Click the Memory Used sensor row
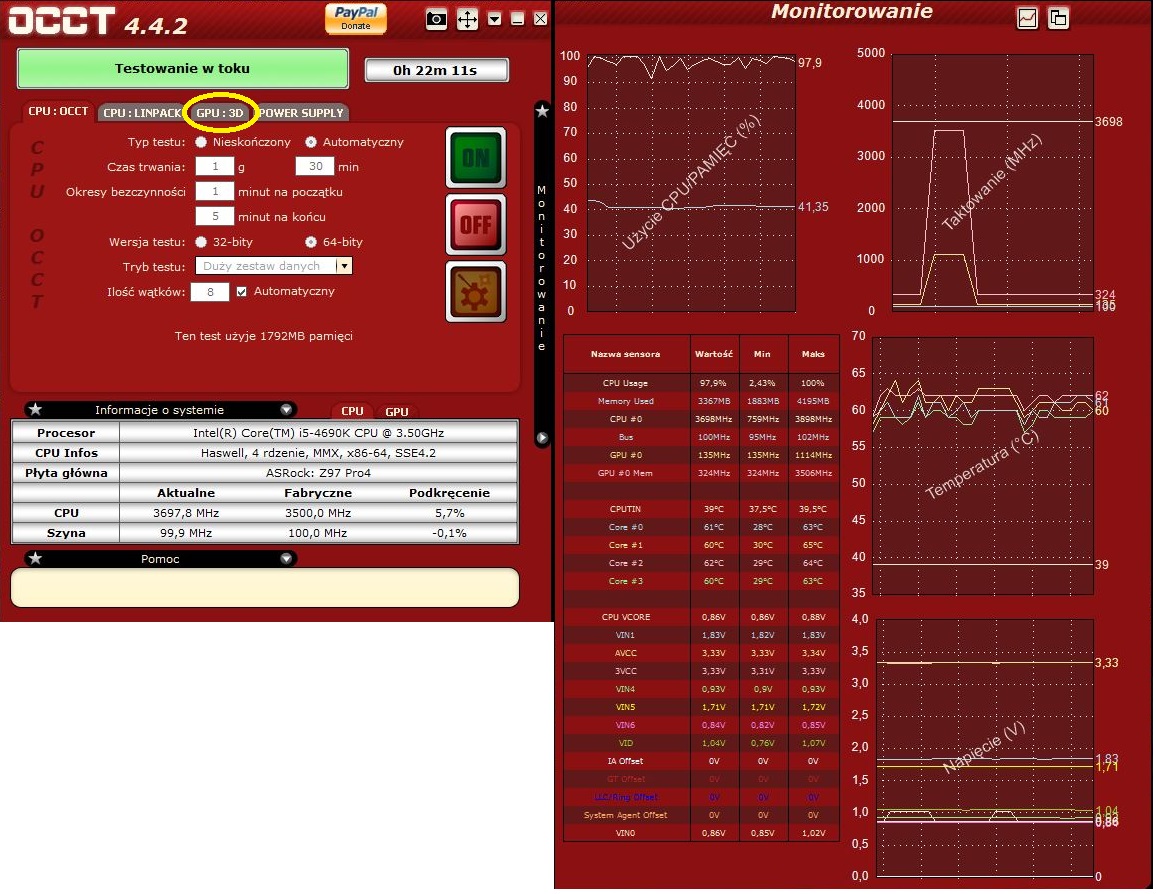 pos(701,401)
